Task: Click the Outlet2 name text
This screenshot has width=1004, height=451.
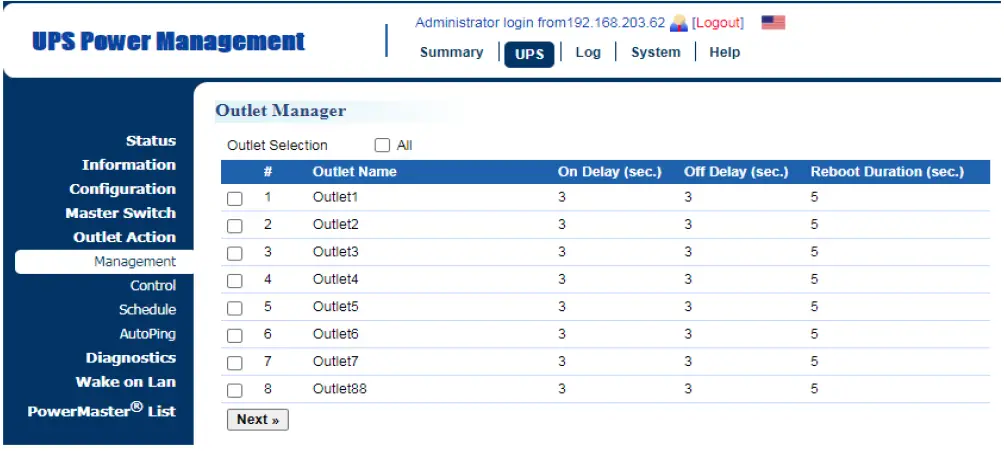Action: click(335, 225)
